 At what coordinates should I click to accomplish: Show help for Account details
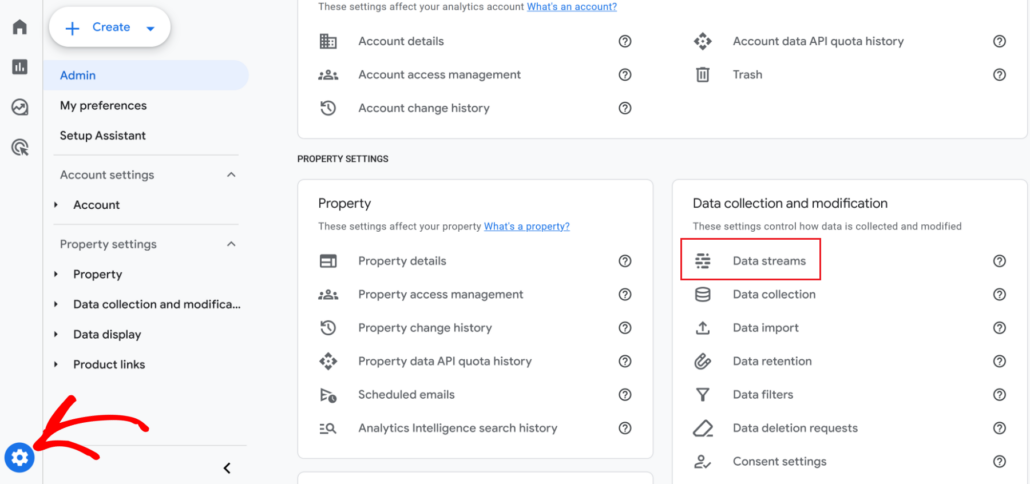tap(625, 41)
